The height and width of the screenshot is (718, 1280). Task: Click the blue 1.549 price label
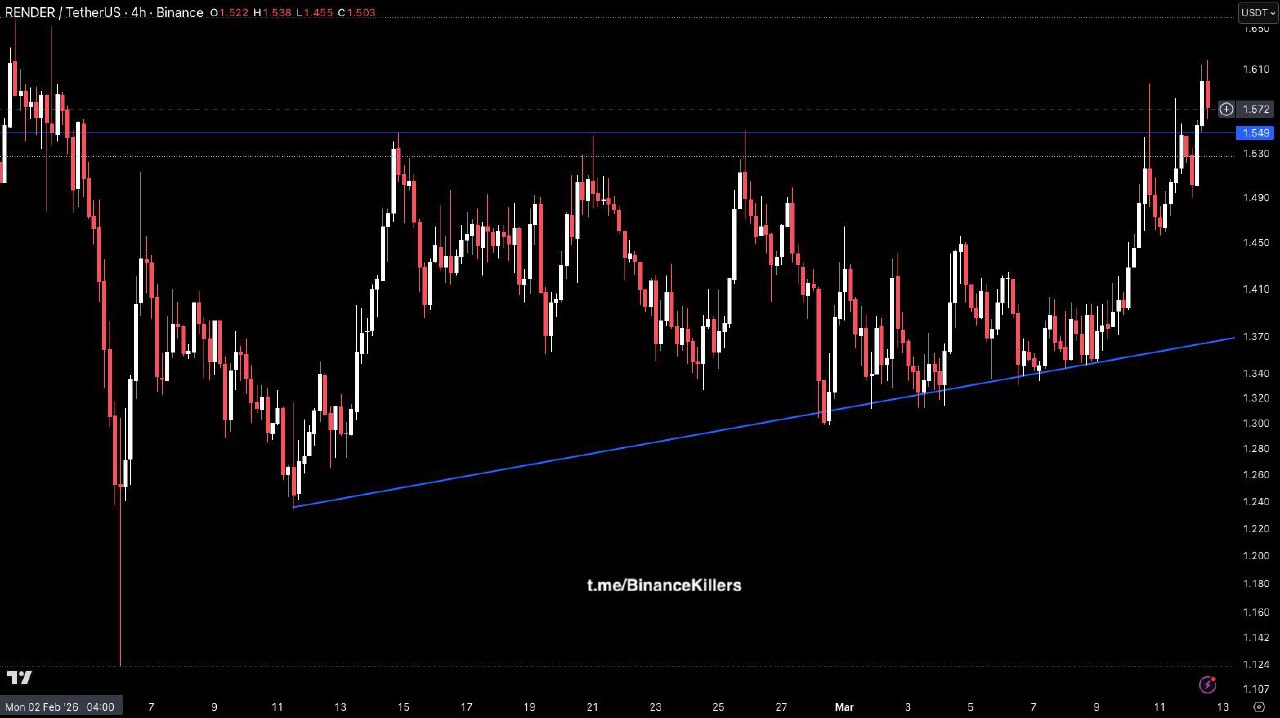1256,133
